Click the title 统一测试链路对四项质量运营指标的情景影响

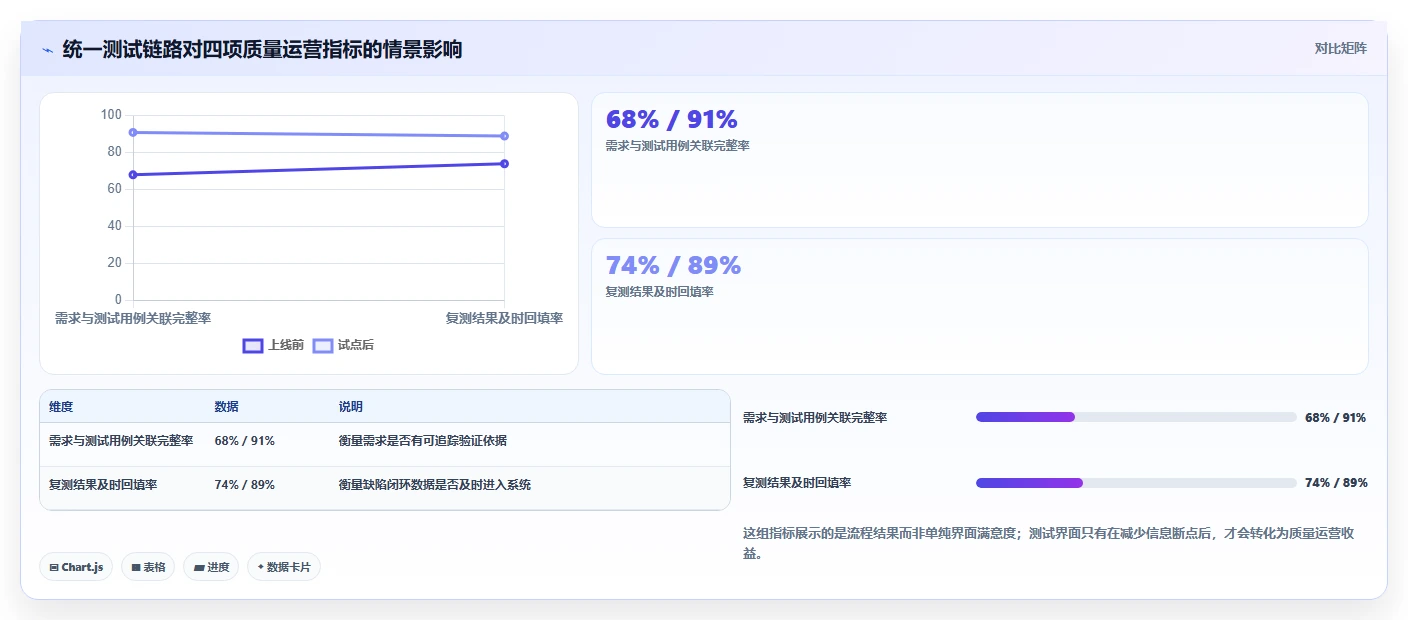262,49
